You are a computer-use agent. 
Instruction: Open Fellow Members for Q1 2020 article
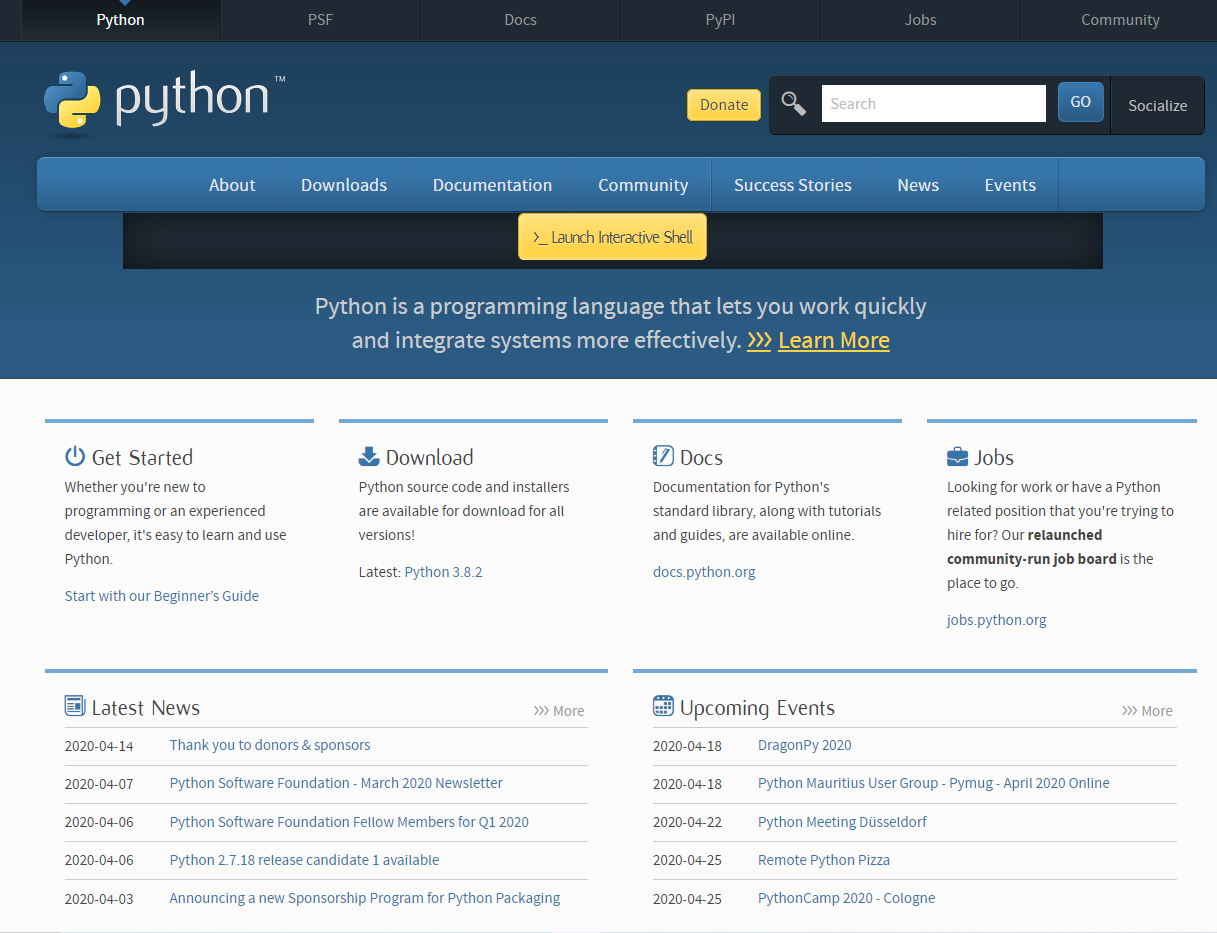tap(349, 822)
